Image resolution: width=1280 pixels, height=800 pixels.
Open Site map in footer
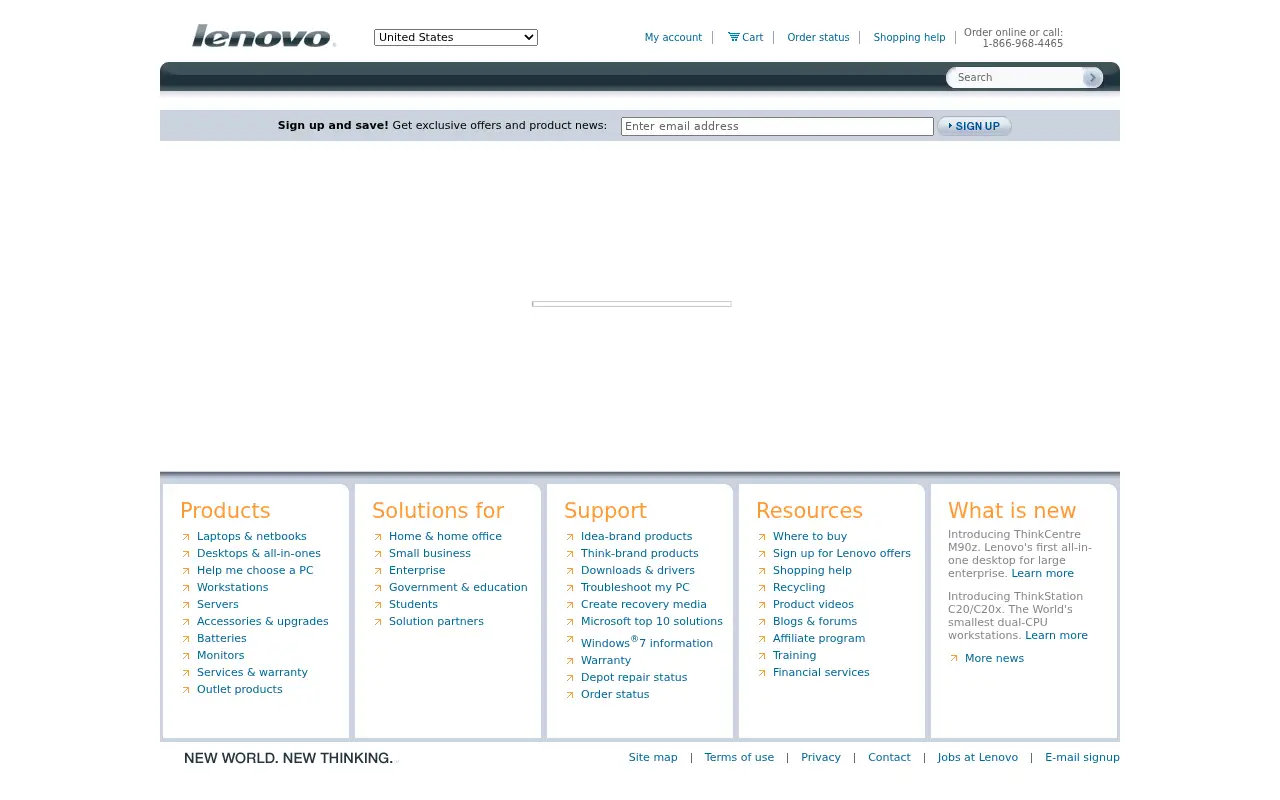click(653, 758)
